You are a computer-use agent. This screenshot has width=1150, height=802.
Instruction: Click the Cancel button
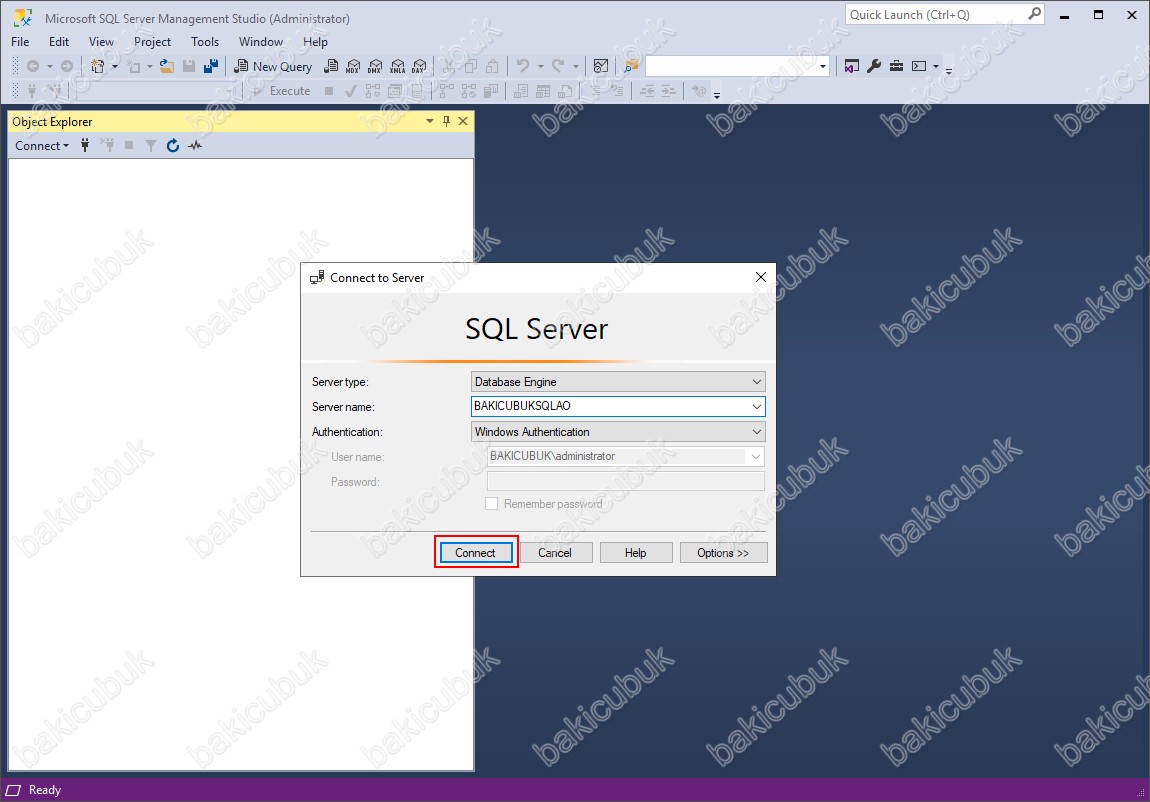(x=555, y=553)
